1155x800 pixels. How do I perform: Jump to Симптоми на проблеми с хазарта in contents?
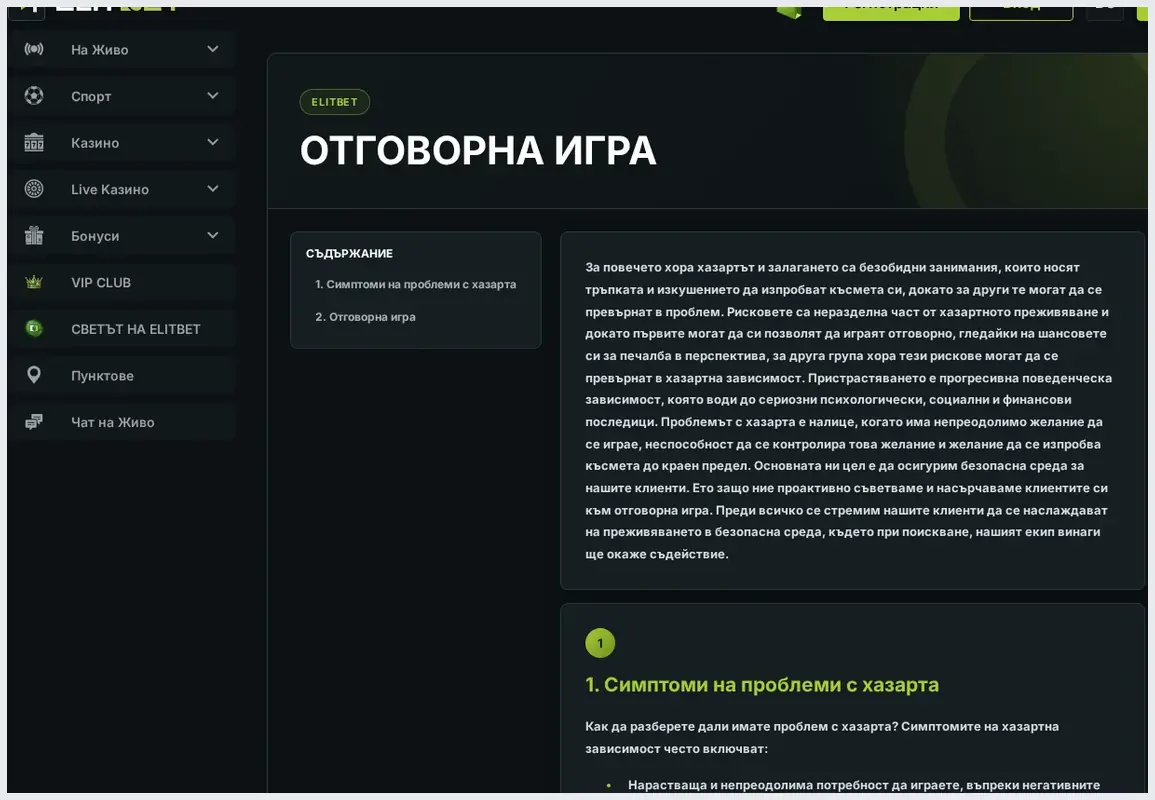point(415,284)
